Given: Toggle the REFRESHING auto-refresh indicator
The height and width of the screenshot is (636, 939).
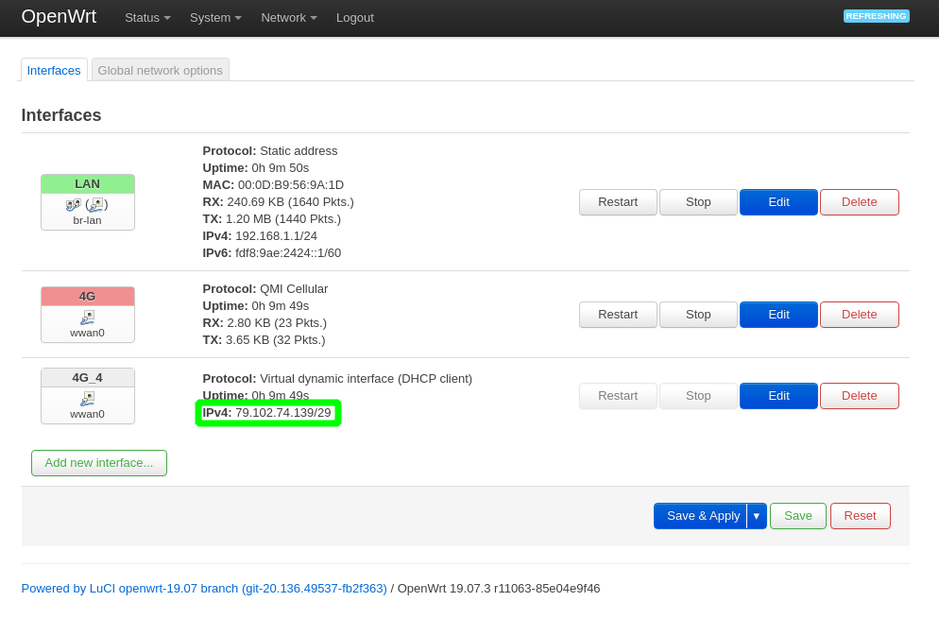Looking at the screenshot, I should pos(875,16).
